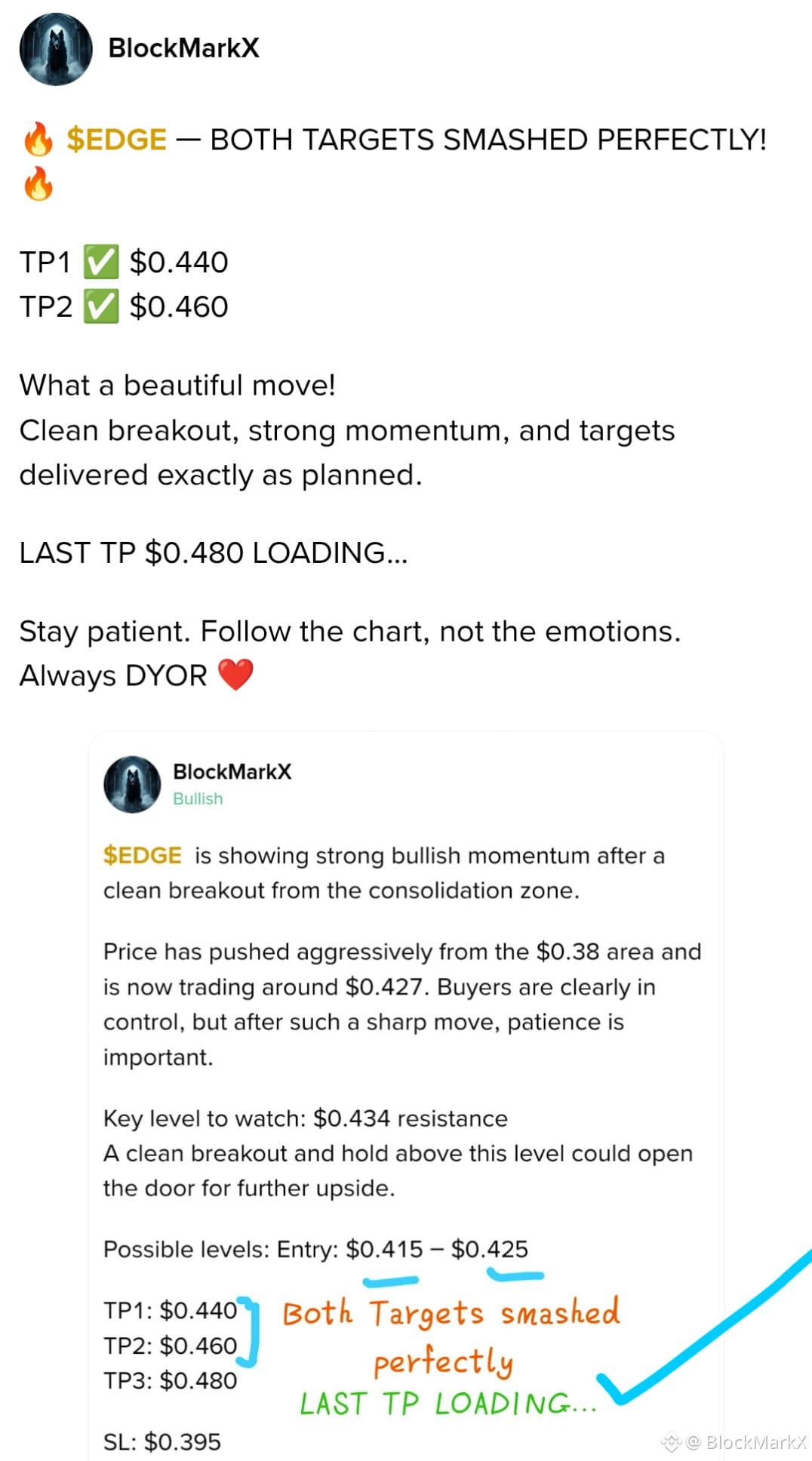The height and width of the screenshot is (1461, 812).
Task: Select the green Bullish tag
Action: [198, 798]
